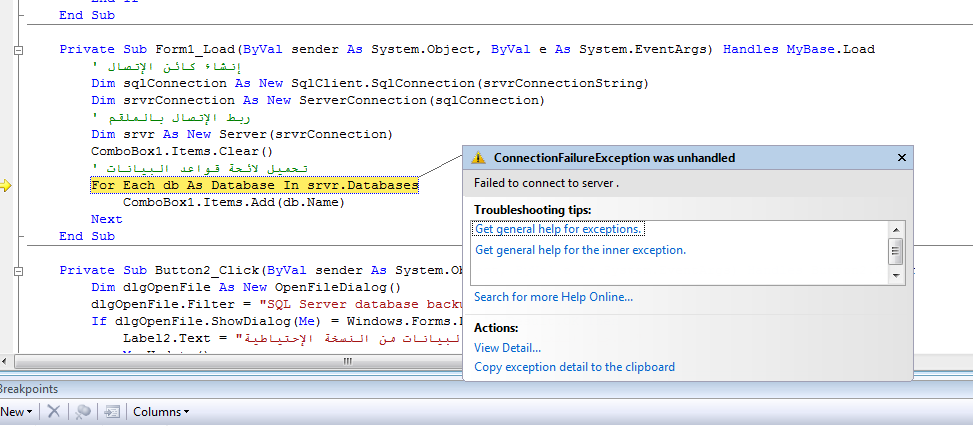This screenshot has height=426, width=975.
Task: Click the warning icon in exception dialog
Action: click(478, 158)
